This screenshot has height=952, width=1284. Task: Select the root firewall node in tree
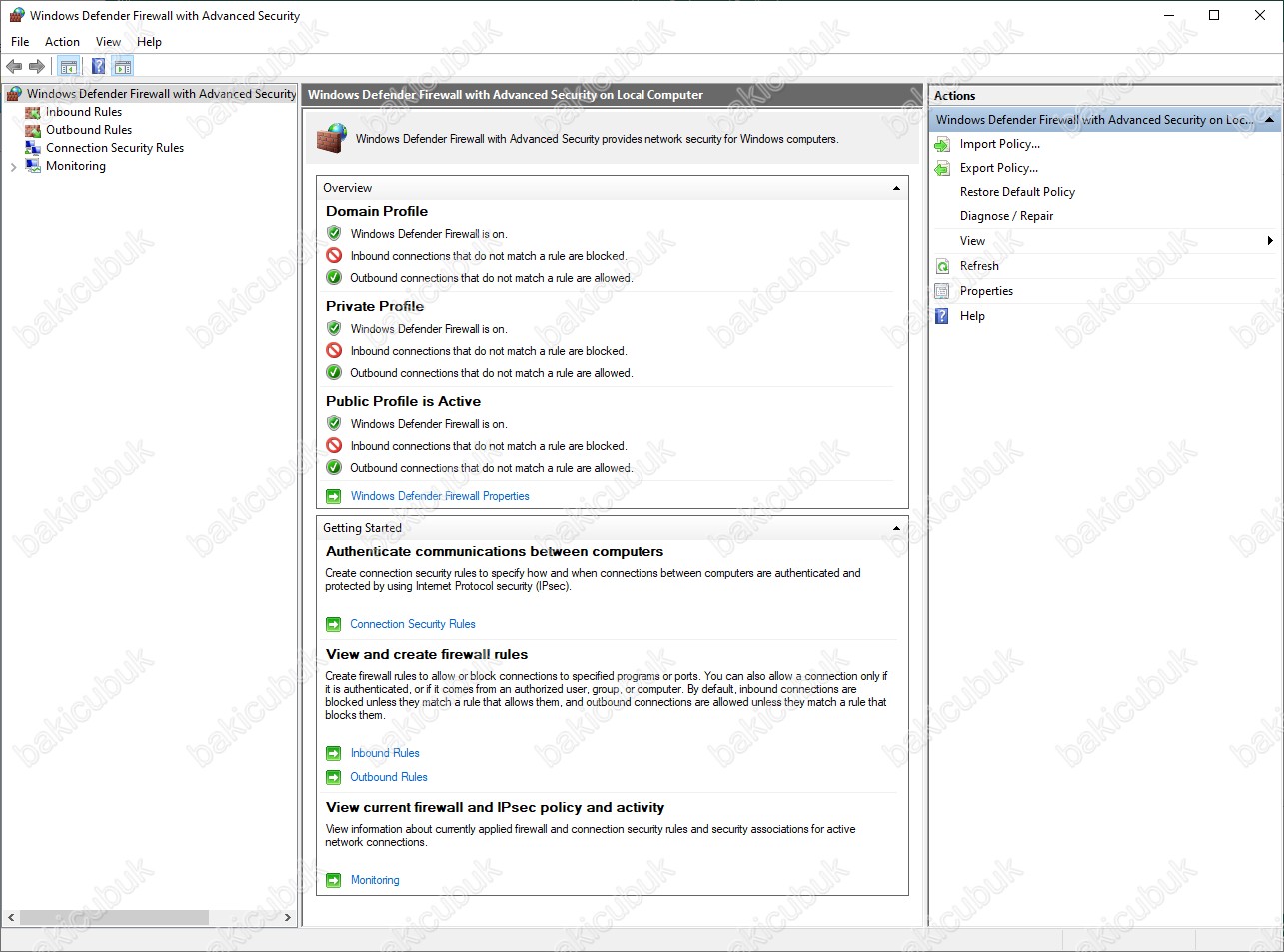coord(161,94)
